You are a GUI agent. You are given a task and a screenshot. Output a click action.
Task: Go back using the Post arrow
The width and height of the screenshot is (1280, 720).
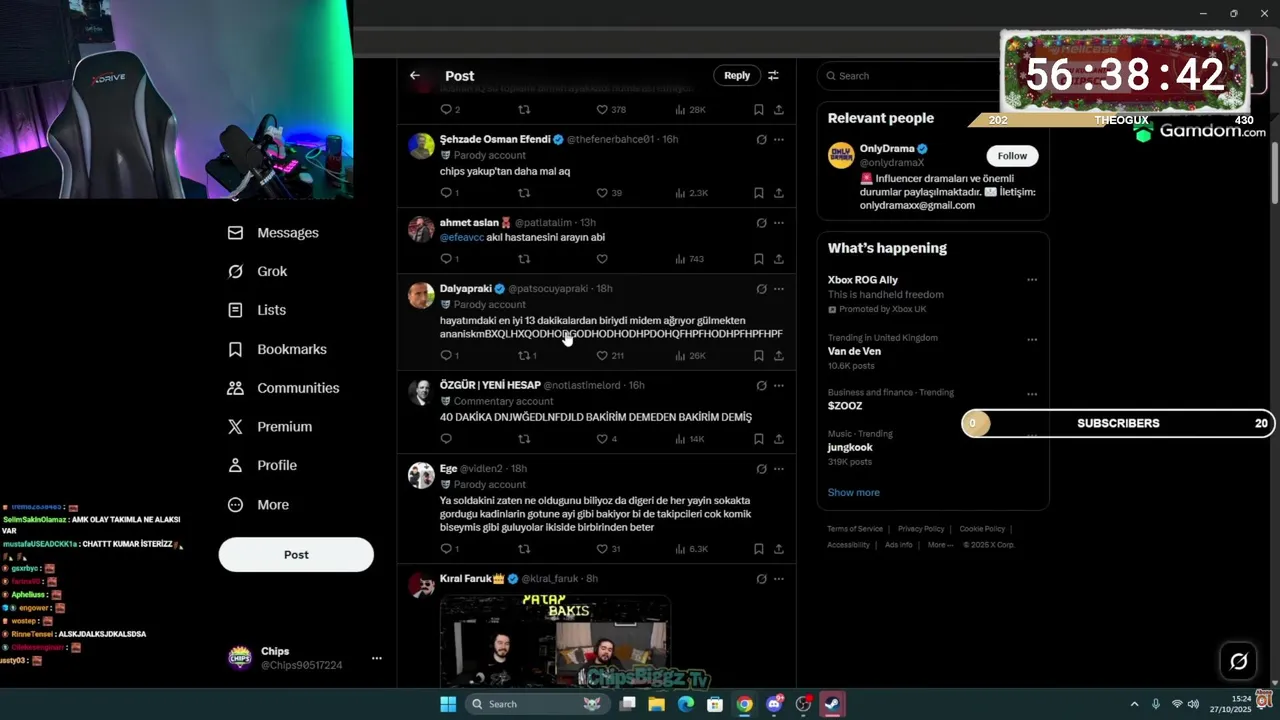pyautogui.click(x=414, y=76)
